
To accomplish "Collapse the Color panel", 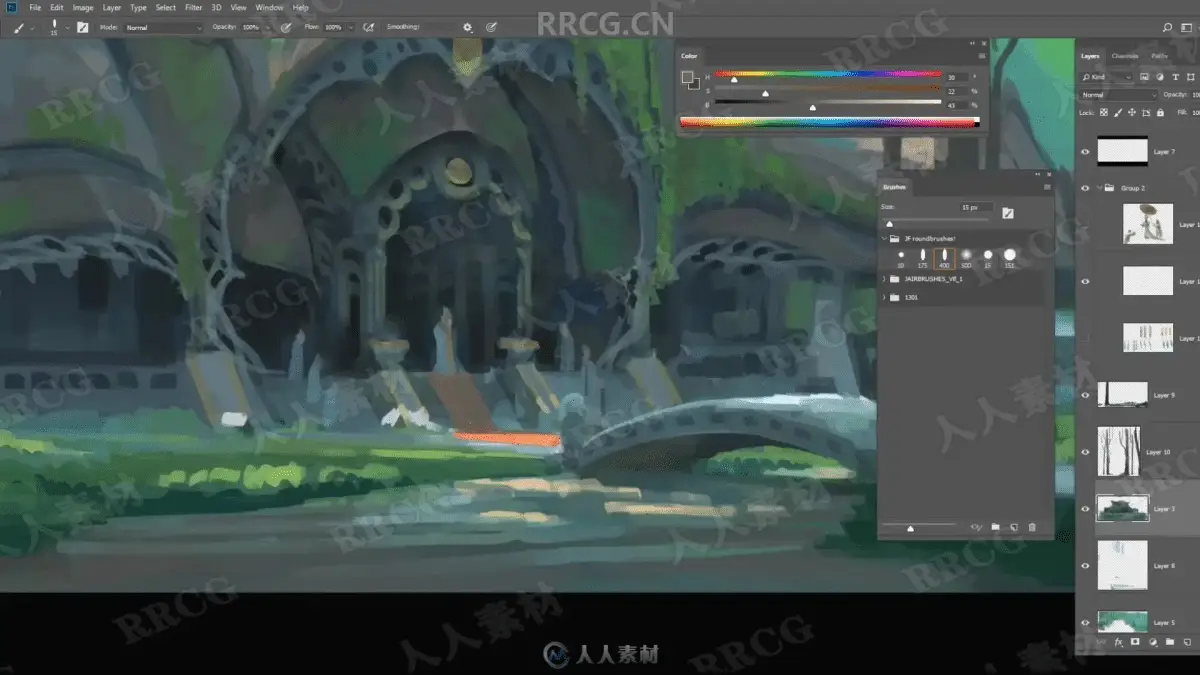I will pos(972,43).
